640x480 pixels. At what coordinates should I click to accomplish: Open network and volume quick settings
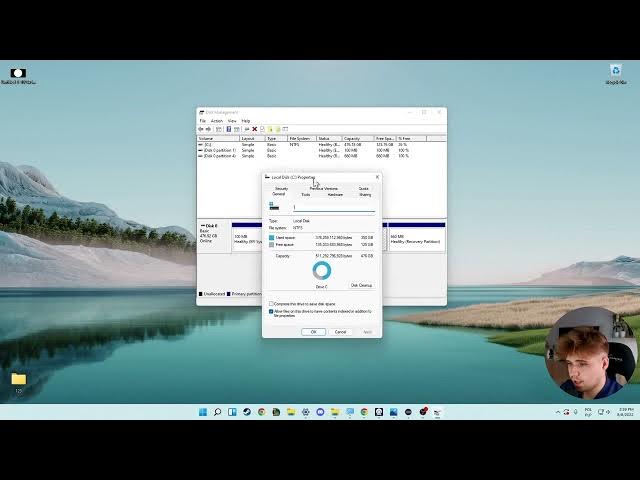click(604, 412)
